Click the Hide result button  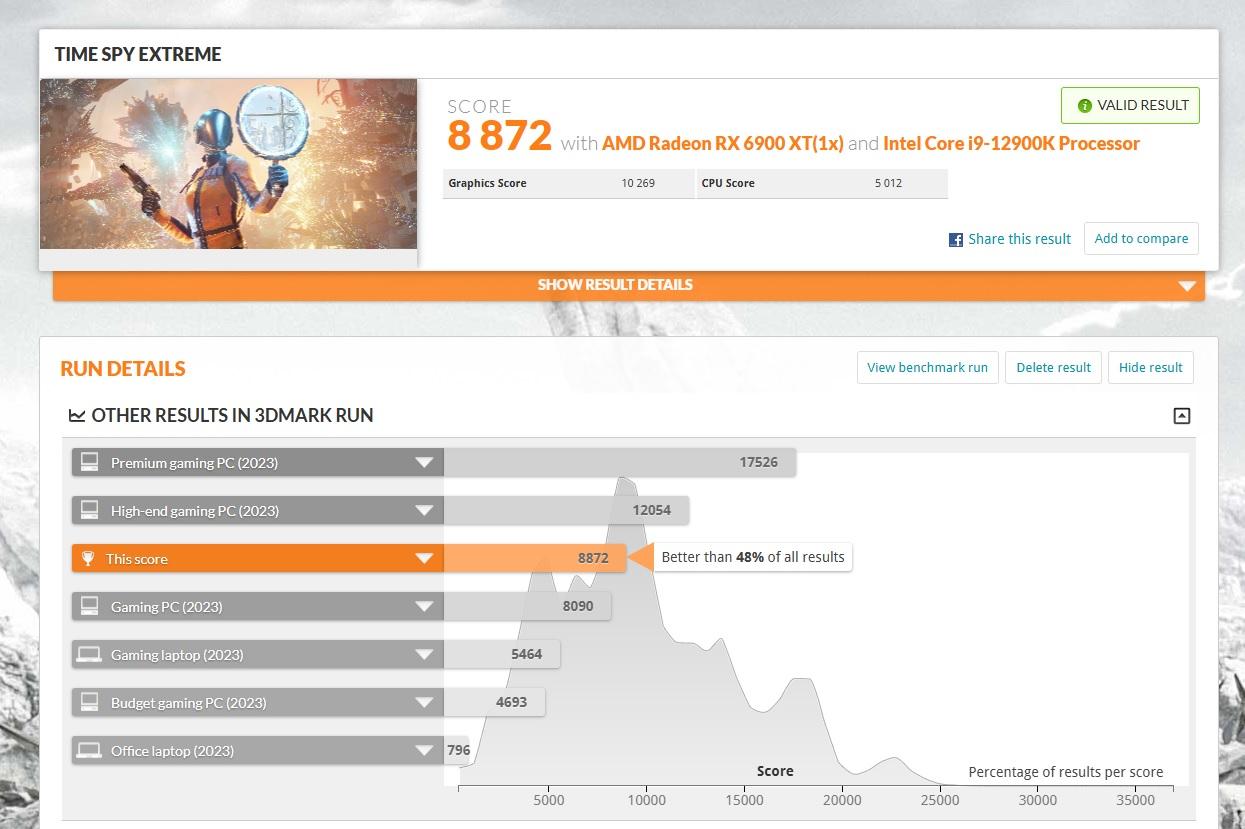pyautogui.click(x=1150, y=368)
